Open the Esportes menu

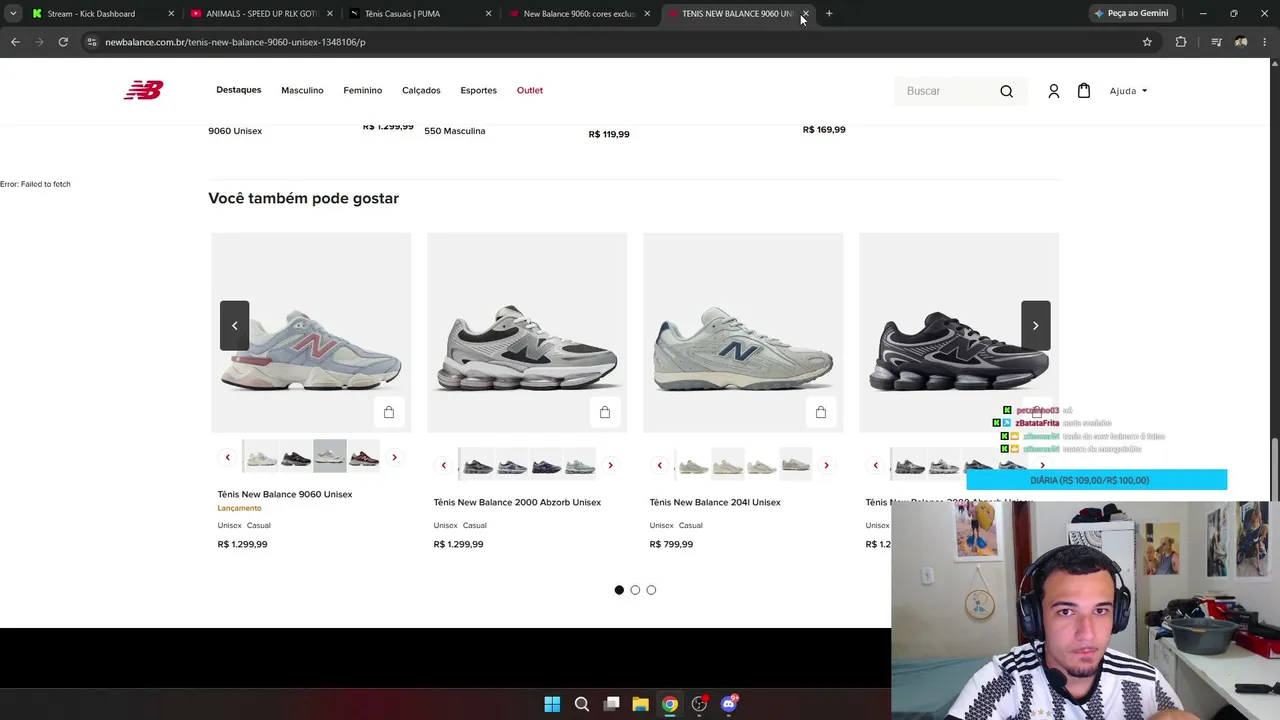478,91
